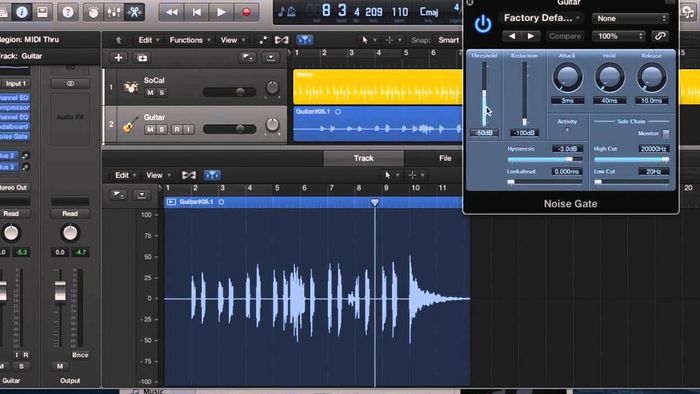Start playback with the Play button
Screen dimensions: 700x394
point(221,12)
